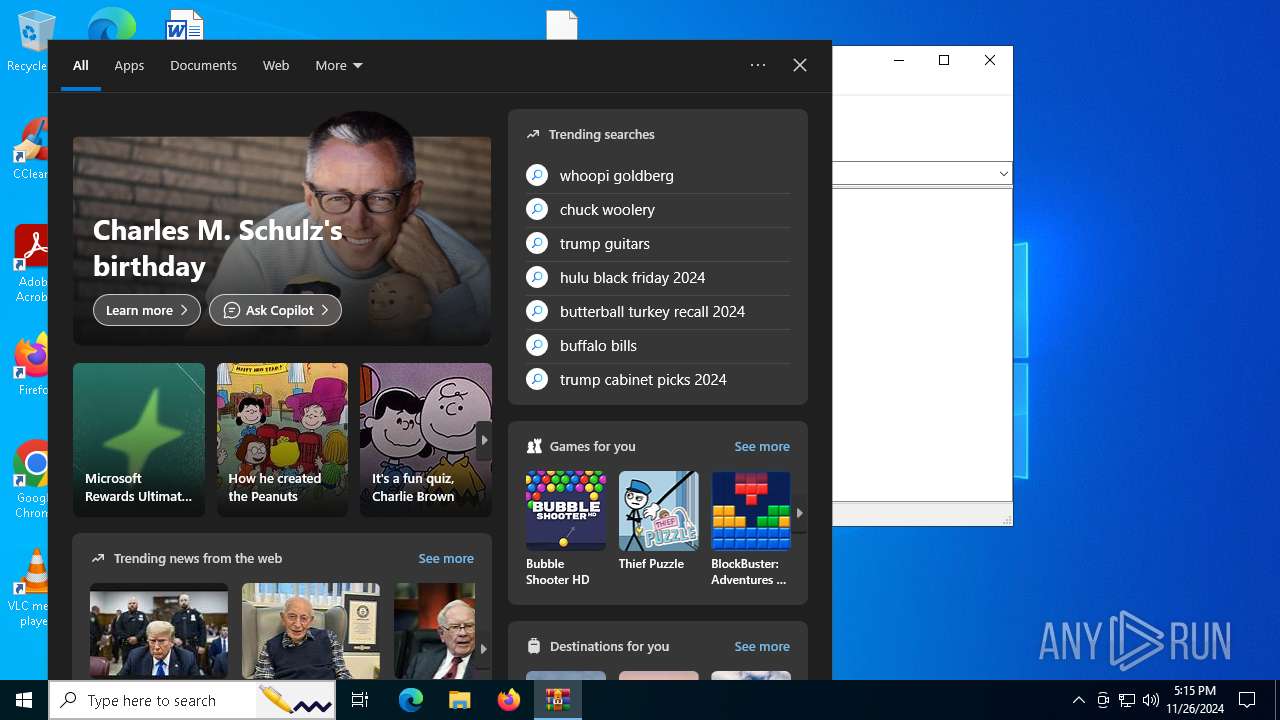Image resolution: width=1280 pixels, height=720 pixels.
Task: Open the Adobe Acrobat desktop icon
Action: [x=30, y=264]
